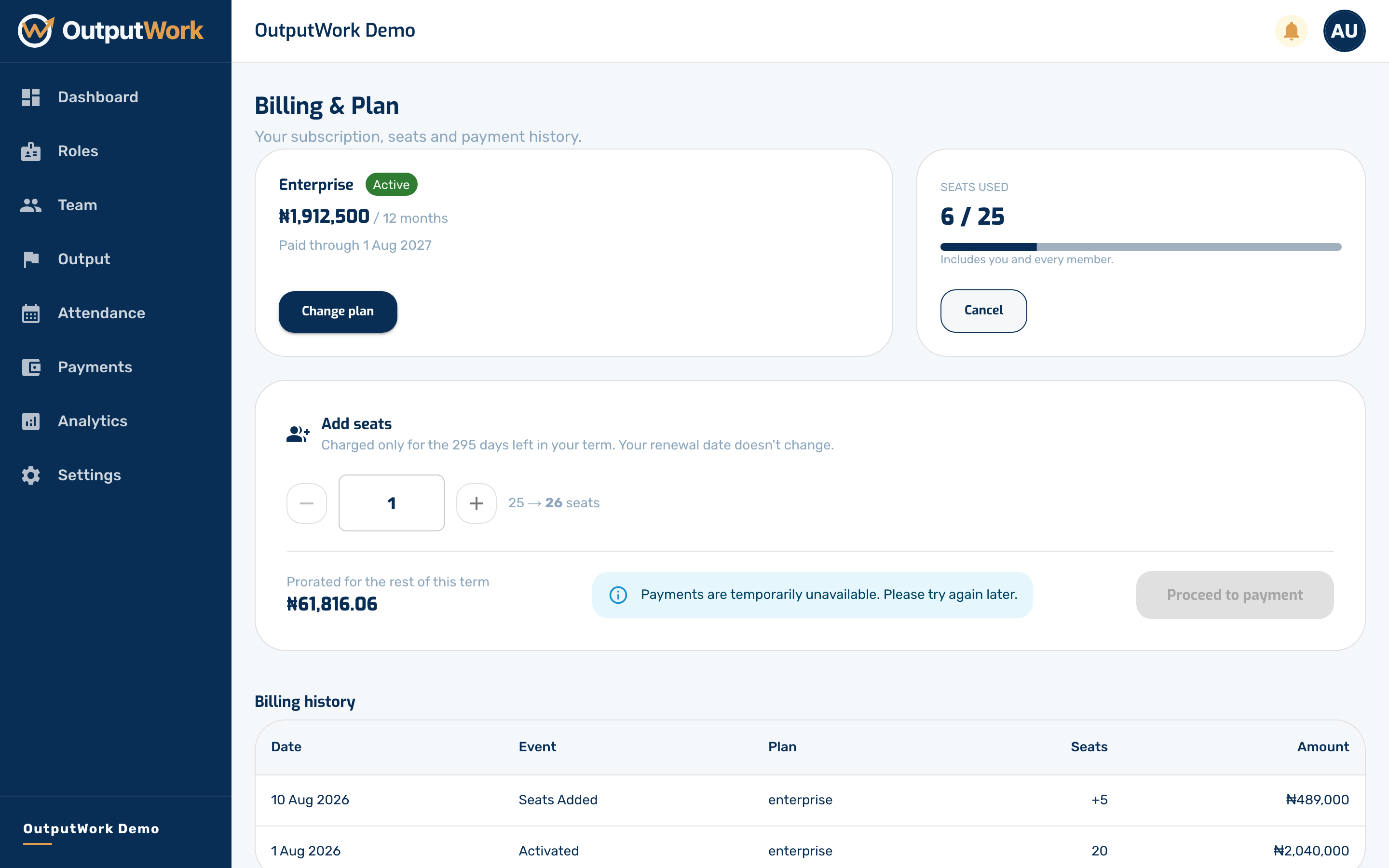Viewport: 1389px width, 868px height.
Task: Click the Settings gear icon
Action: point(31,475)
